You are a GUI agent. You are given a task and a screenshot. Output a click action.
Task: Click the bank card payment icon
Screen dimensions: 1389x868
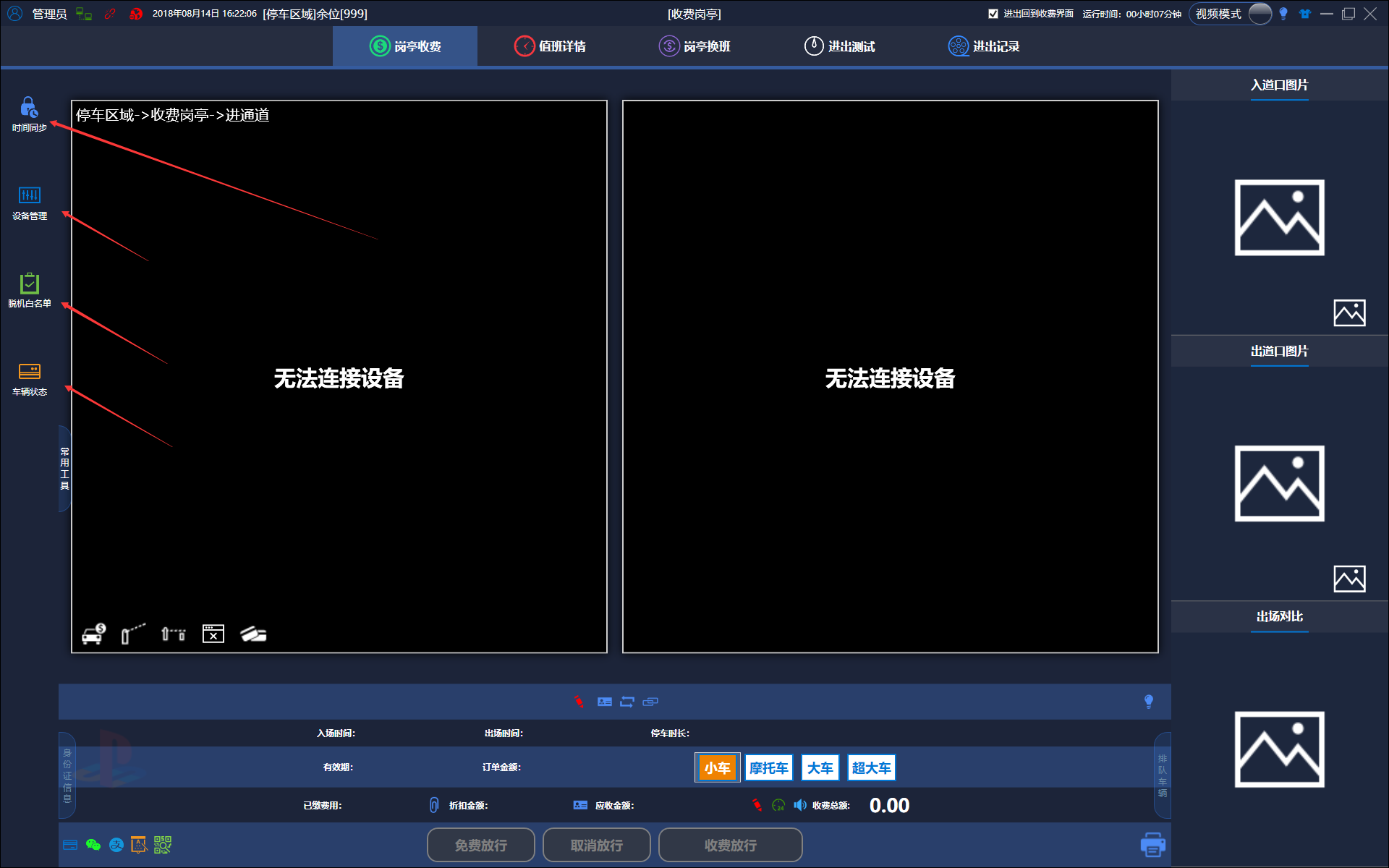coord(70,845)
